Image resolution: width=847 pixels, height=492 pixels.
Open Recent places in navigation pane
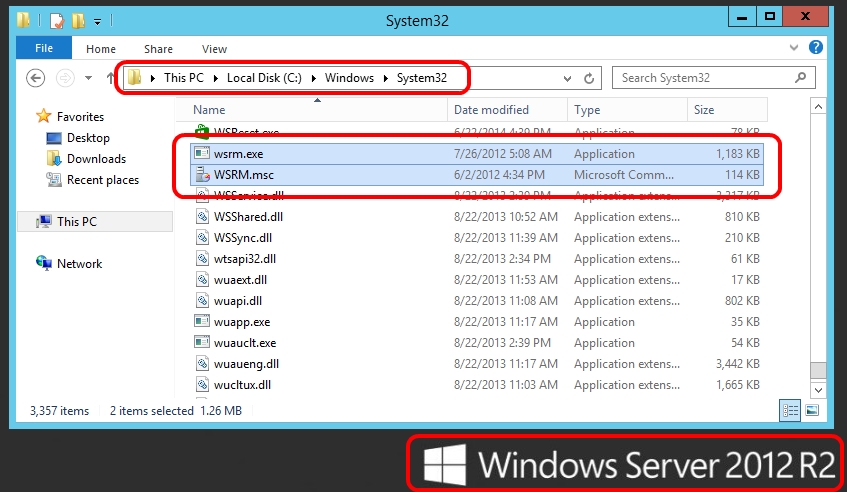tap(103, 180)
